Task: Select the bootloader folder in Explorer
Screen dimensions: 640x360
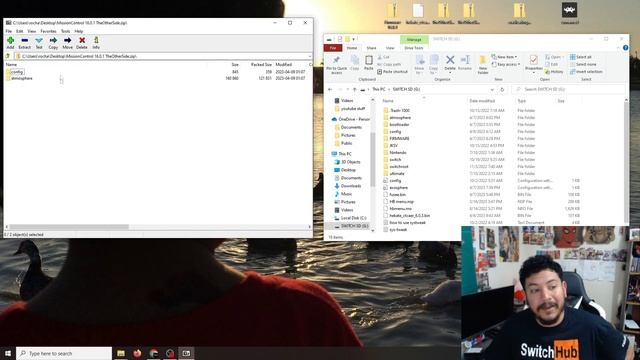Action: 396,124
